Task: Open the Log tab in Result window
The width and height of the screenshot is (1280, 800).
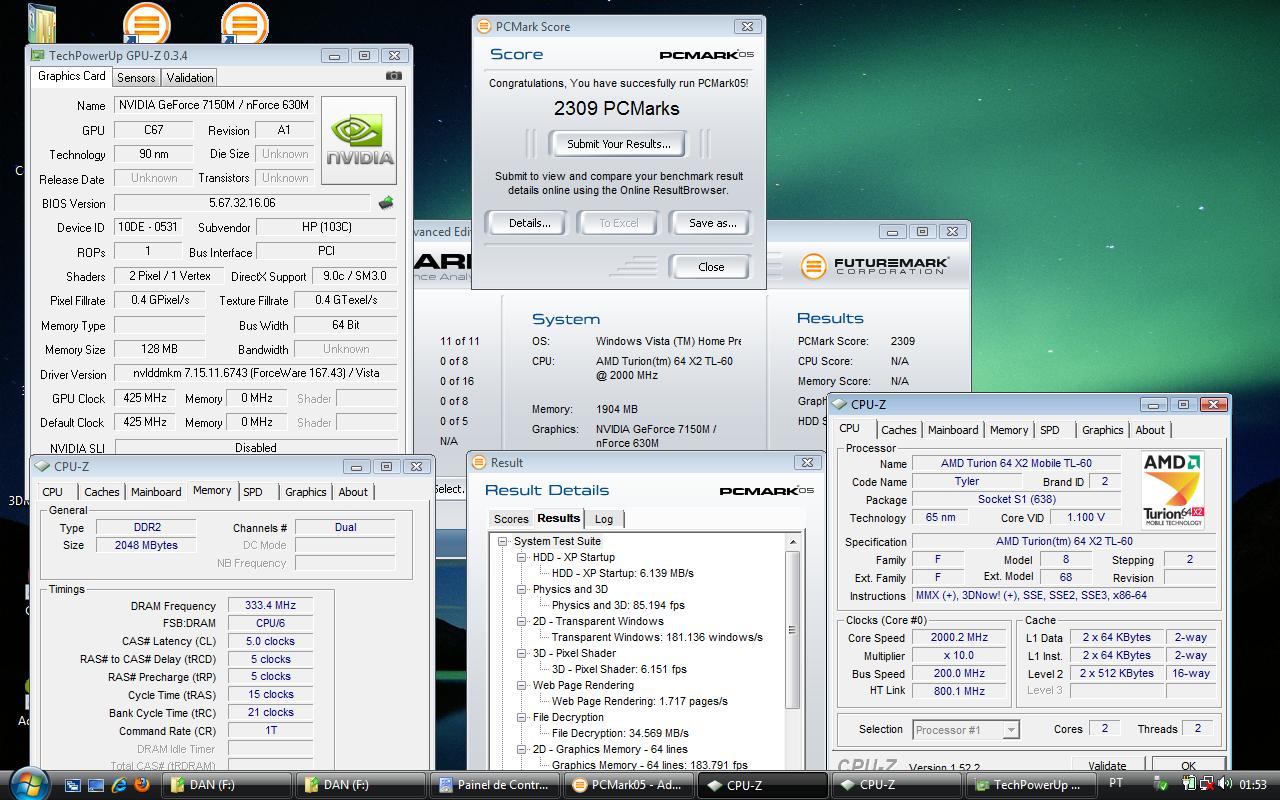Action: [604, 519]
